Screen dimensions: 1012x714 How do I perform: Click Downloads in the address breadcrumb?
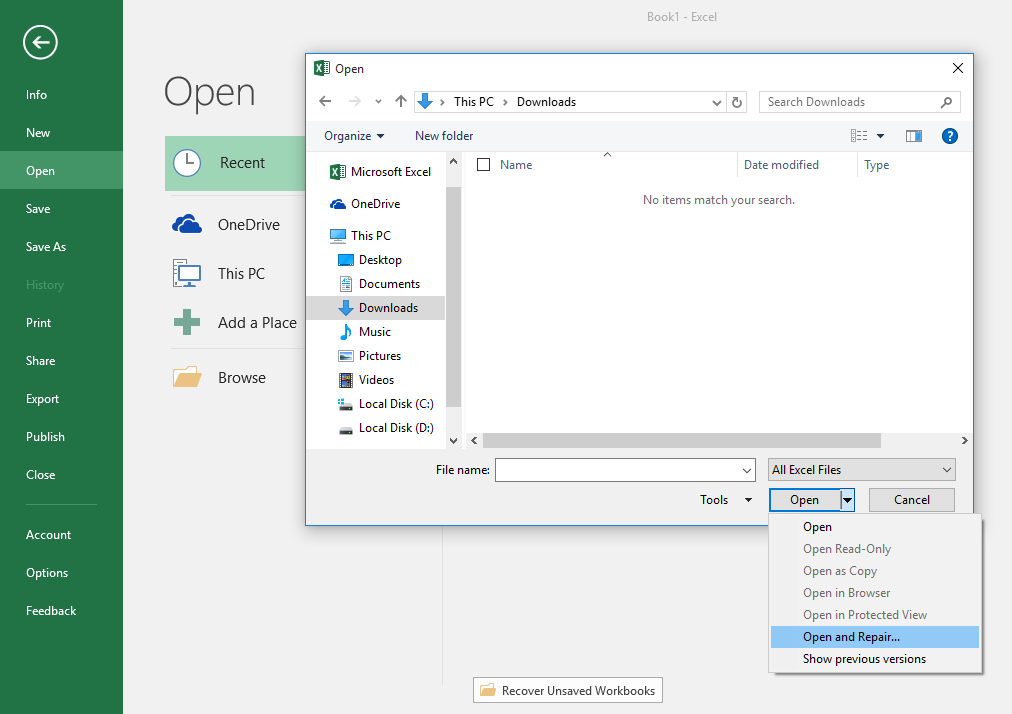click(546, 102)
